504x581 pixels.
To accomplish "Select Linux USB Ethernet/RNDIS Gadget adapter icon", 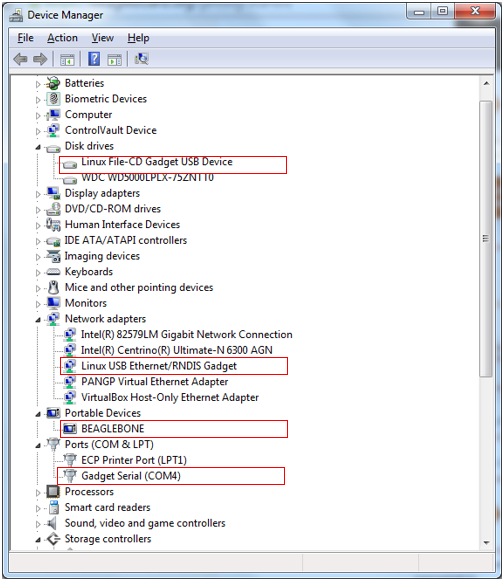I will [70, 366].
